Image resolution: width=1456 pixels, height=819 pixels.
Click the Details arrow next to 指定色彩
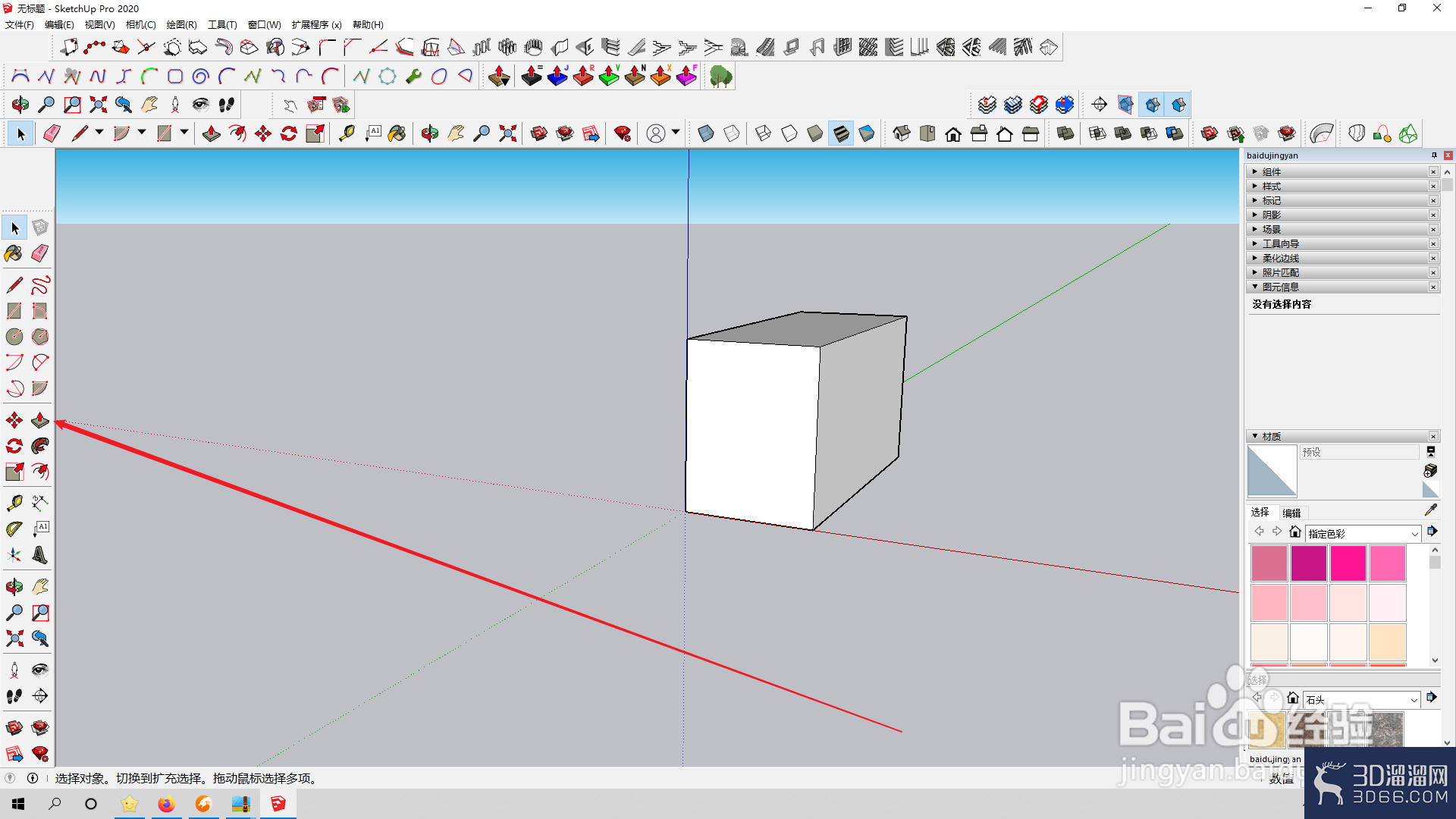point(1432,532)
